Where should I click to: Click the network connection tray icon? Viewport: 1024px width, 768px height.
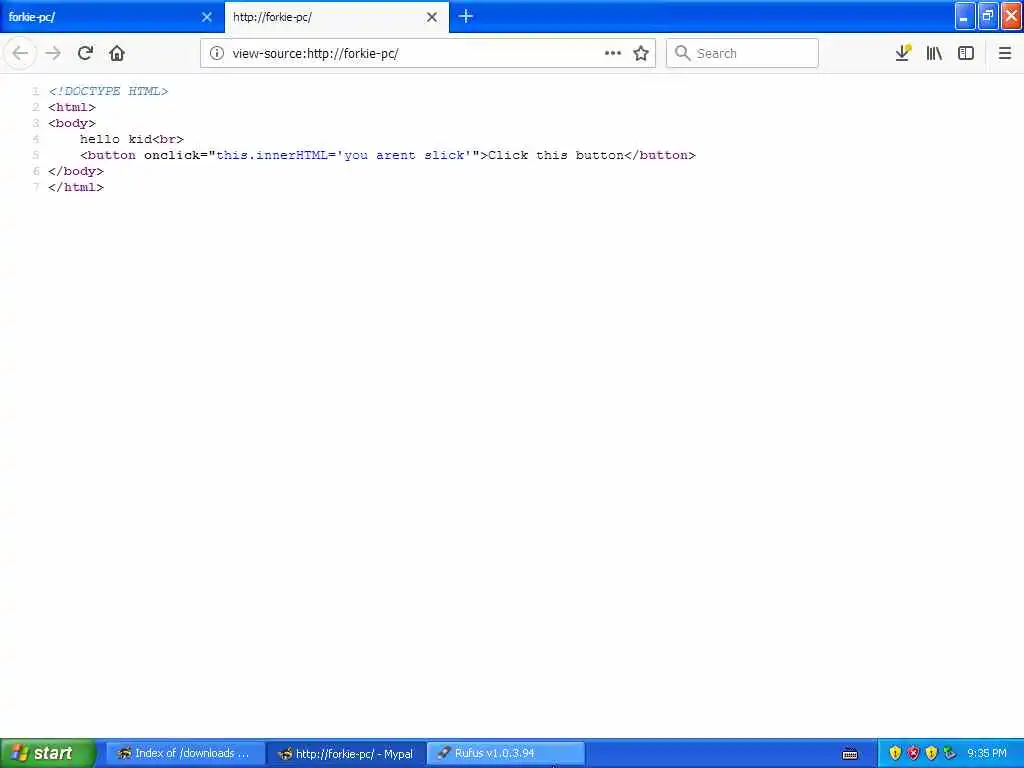pyautogui.click(x=950, y=753)
